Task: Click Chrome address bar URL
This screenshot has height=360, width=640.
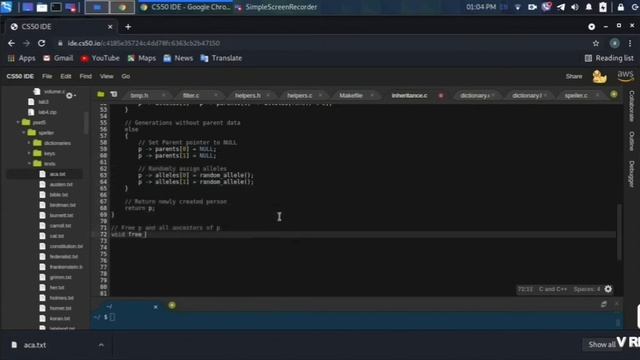Action: [144, 43]
